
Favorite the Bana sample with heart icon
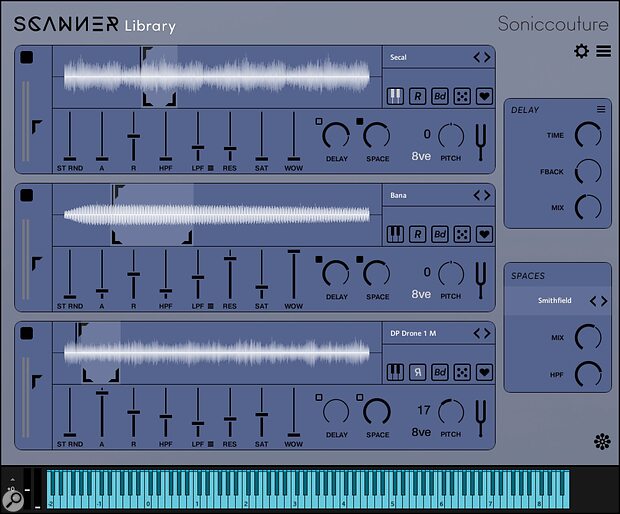point(484,234)
